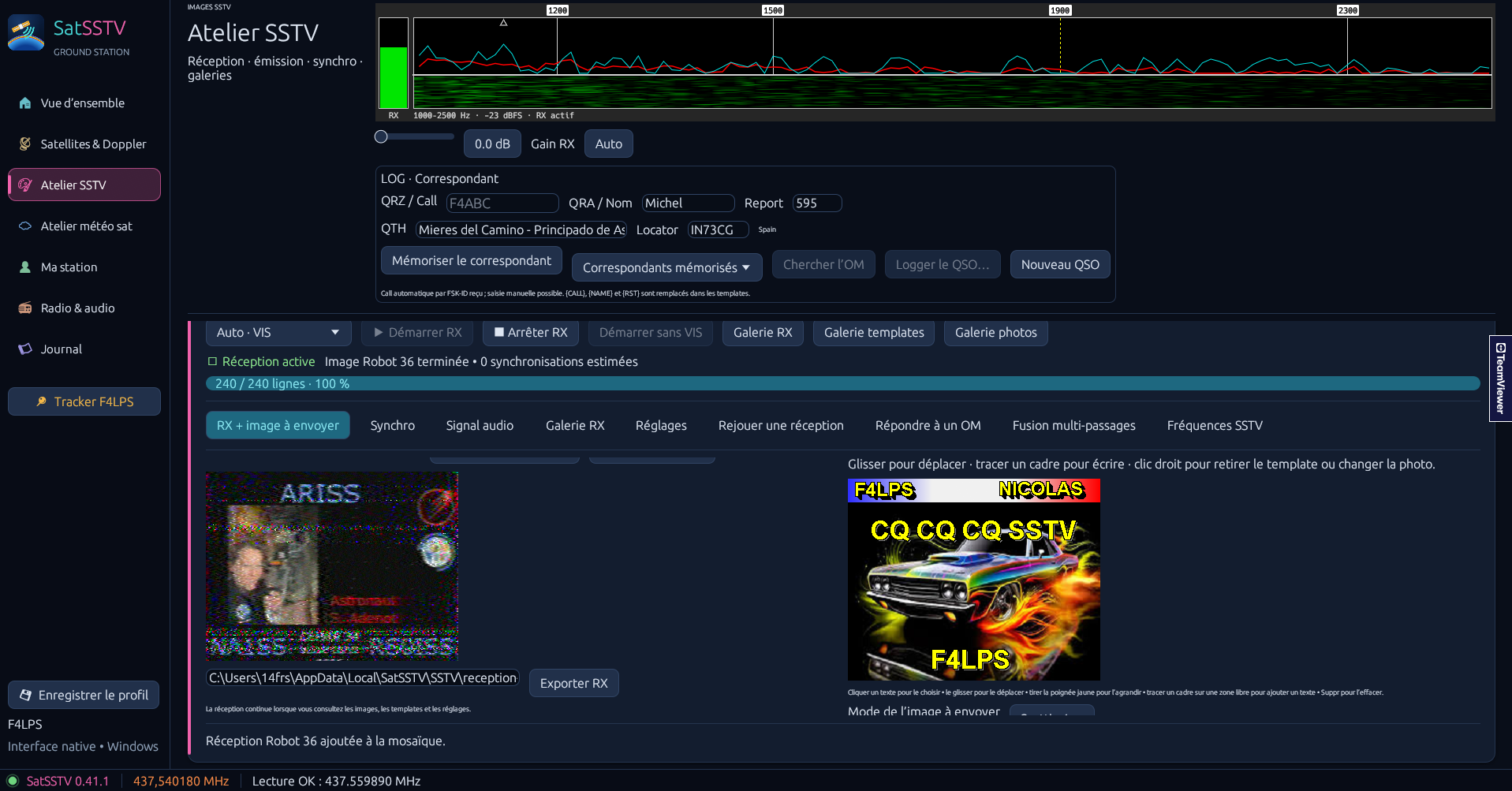
Task: Click the cloud icon beside Atelier météo sat
Action: [x=25, y=226]
